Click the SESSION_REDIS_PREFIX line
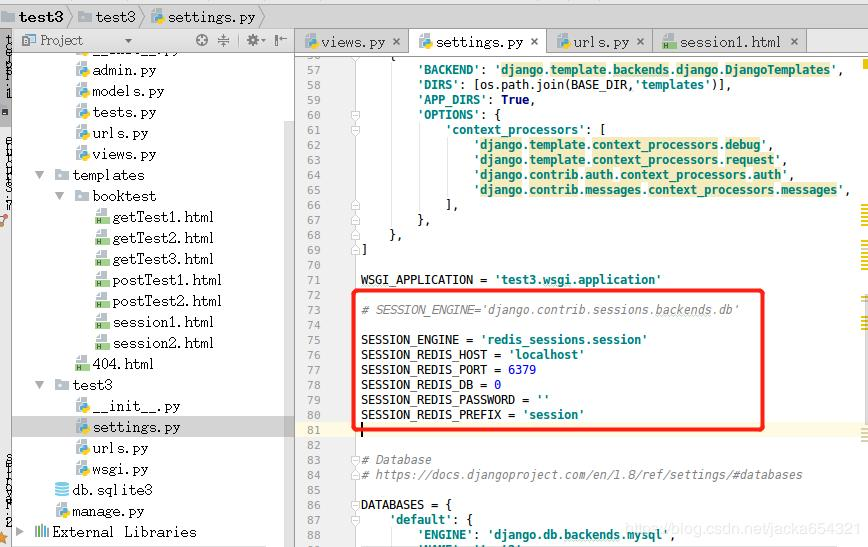The image size is (868, 547). coord(472,415)
